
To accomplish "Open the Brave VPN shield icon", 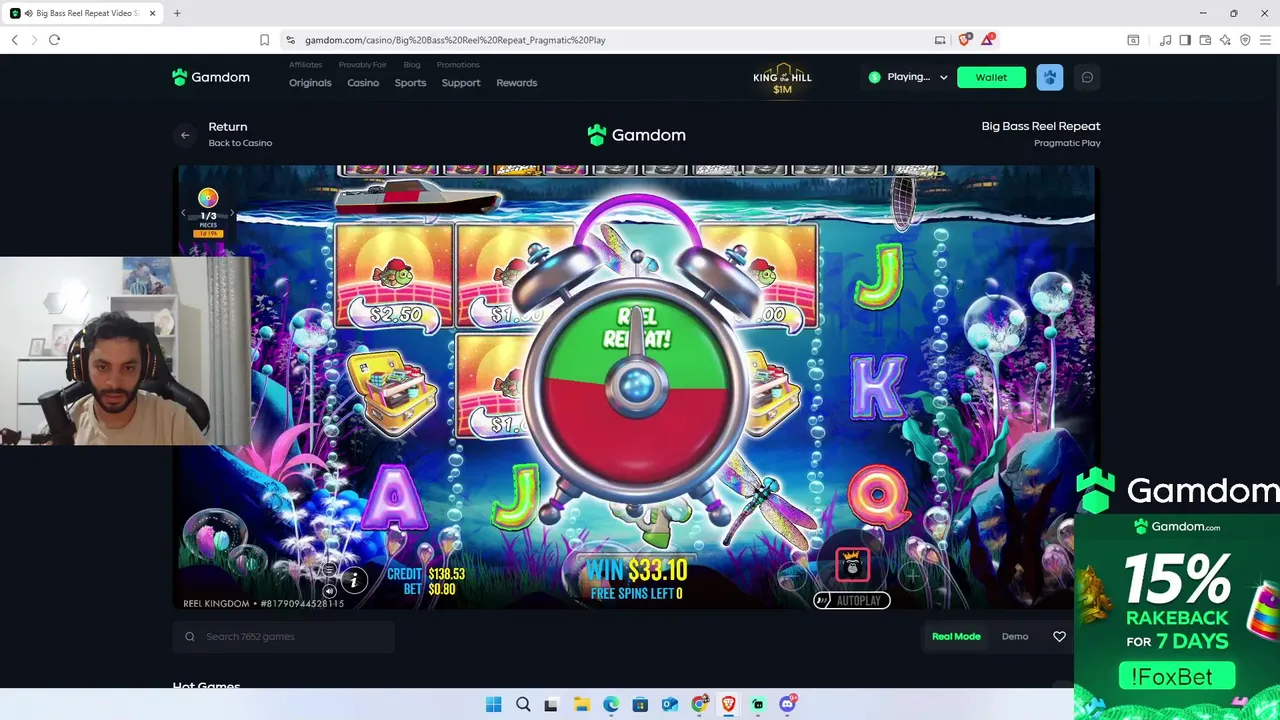I will click(1245, 40).
